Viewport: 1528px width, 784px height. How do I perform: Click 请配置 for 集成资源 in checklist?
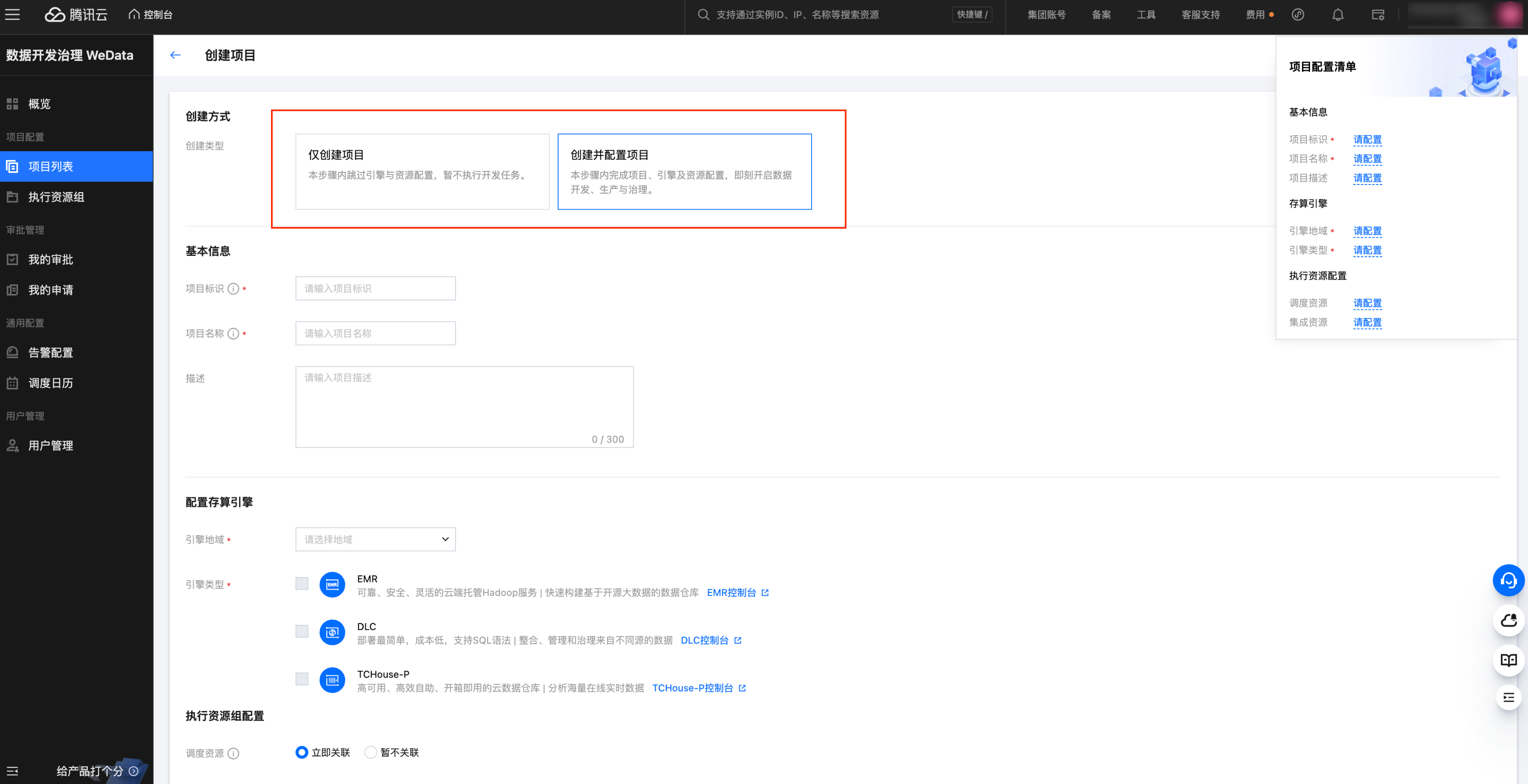click(x=1367, y=323)
